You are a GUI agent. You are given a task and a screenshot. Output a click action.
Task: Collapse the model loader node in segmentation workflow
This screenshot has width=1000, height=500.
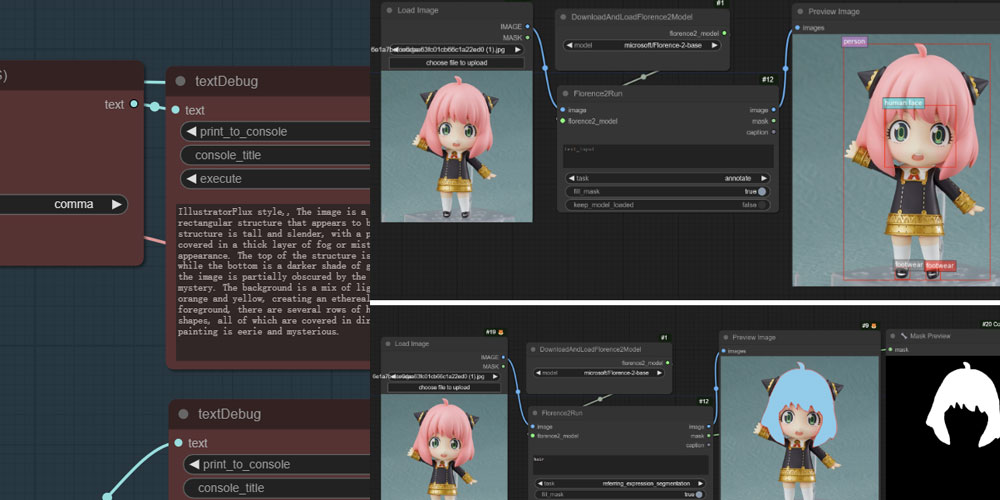533,349
